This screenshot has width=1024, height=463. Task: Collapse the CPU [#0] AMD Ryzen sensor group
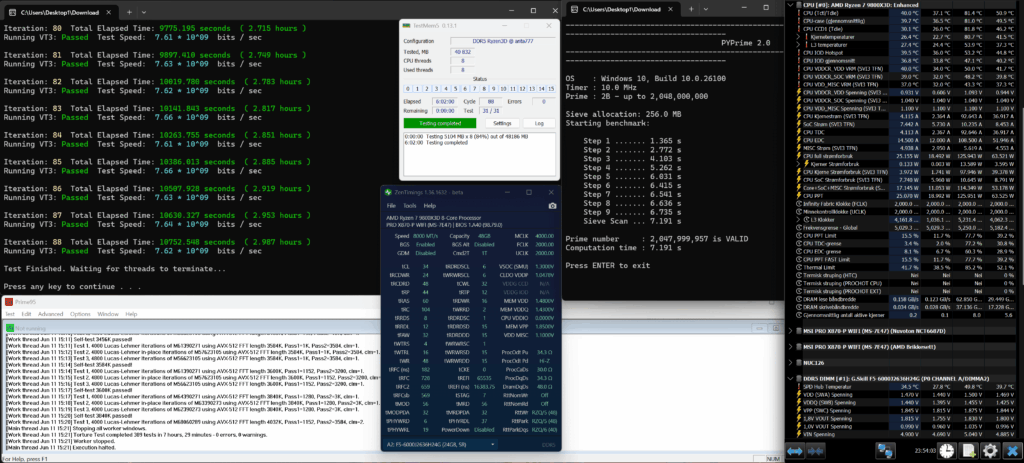(792, 5)
